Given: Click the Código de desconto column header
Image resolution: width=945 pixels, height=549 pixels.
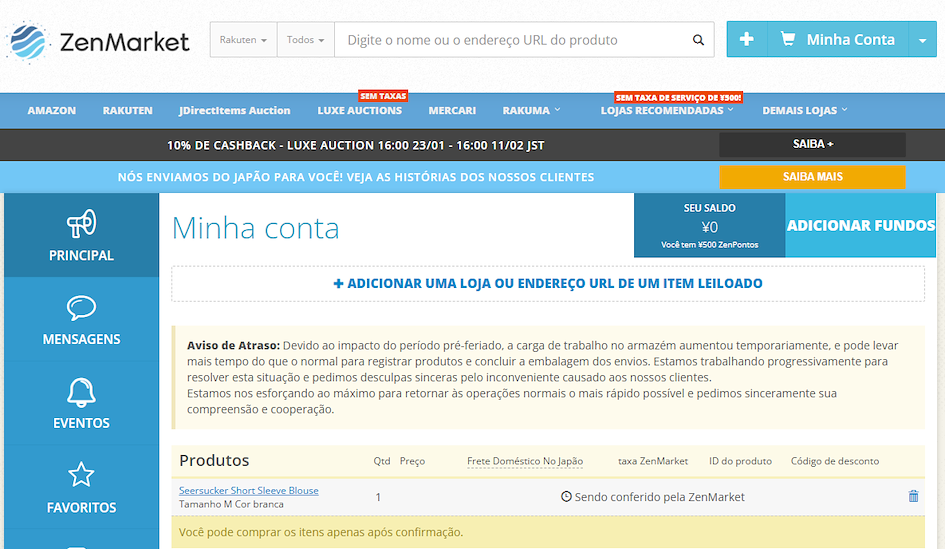Looking at the screenshot, I should point(835,461).
